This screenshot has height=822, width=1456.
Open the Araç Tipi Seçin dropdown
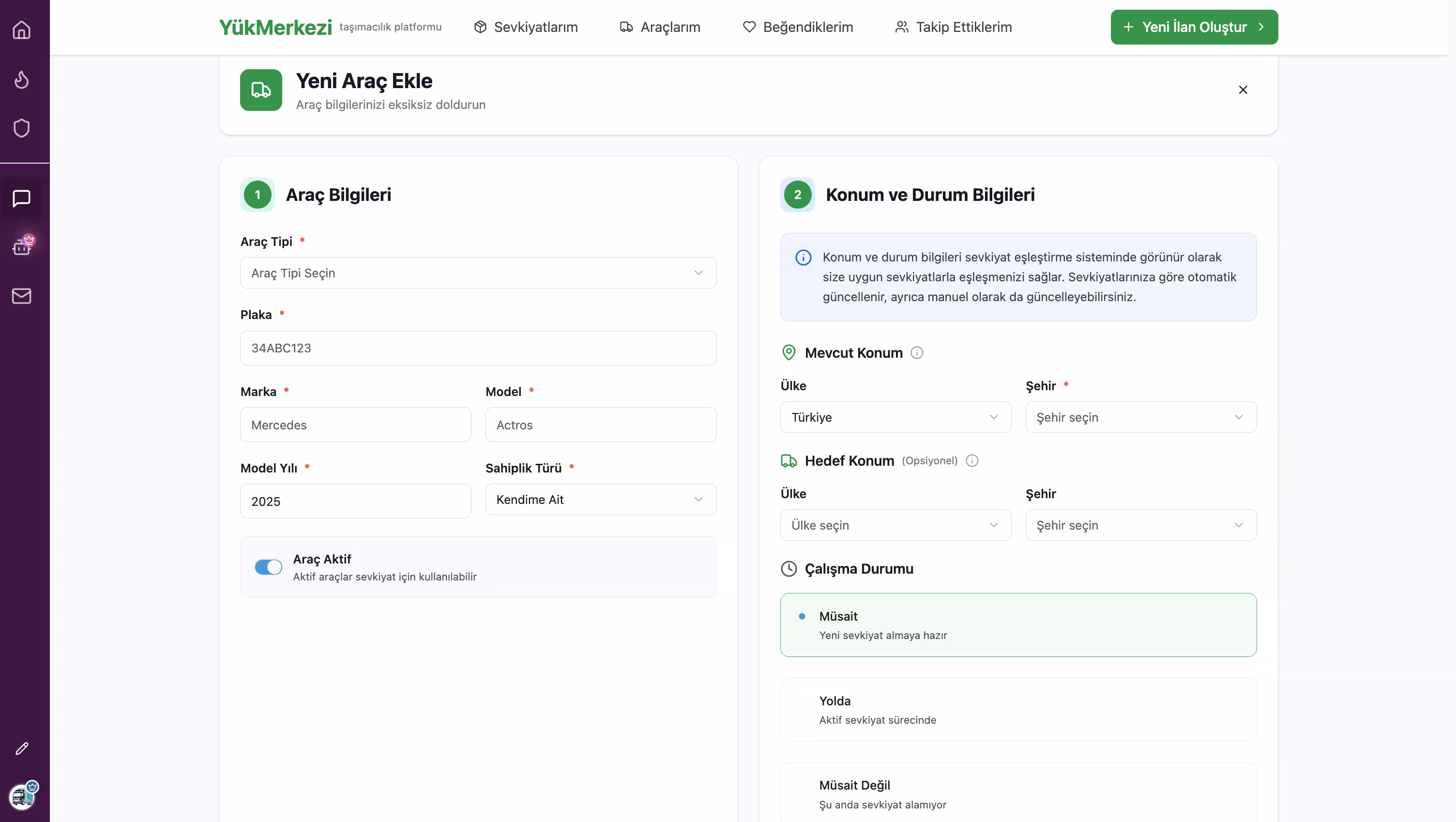478,273
